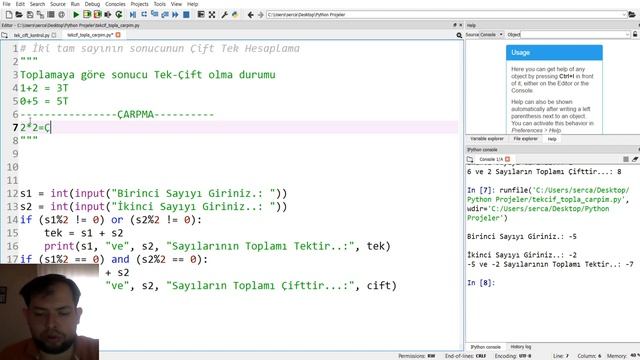Select the tekcif_topla_carpim.py editor tab

point(90,35)
